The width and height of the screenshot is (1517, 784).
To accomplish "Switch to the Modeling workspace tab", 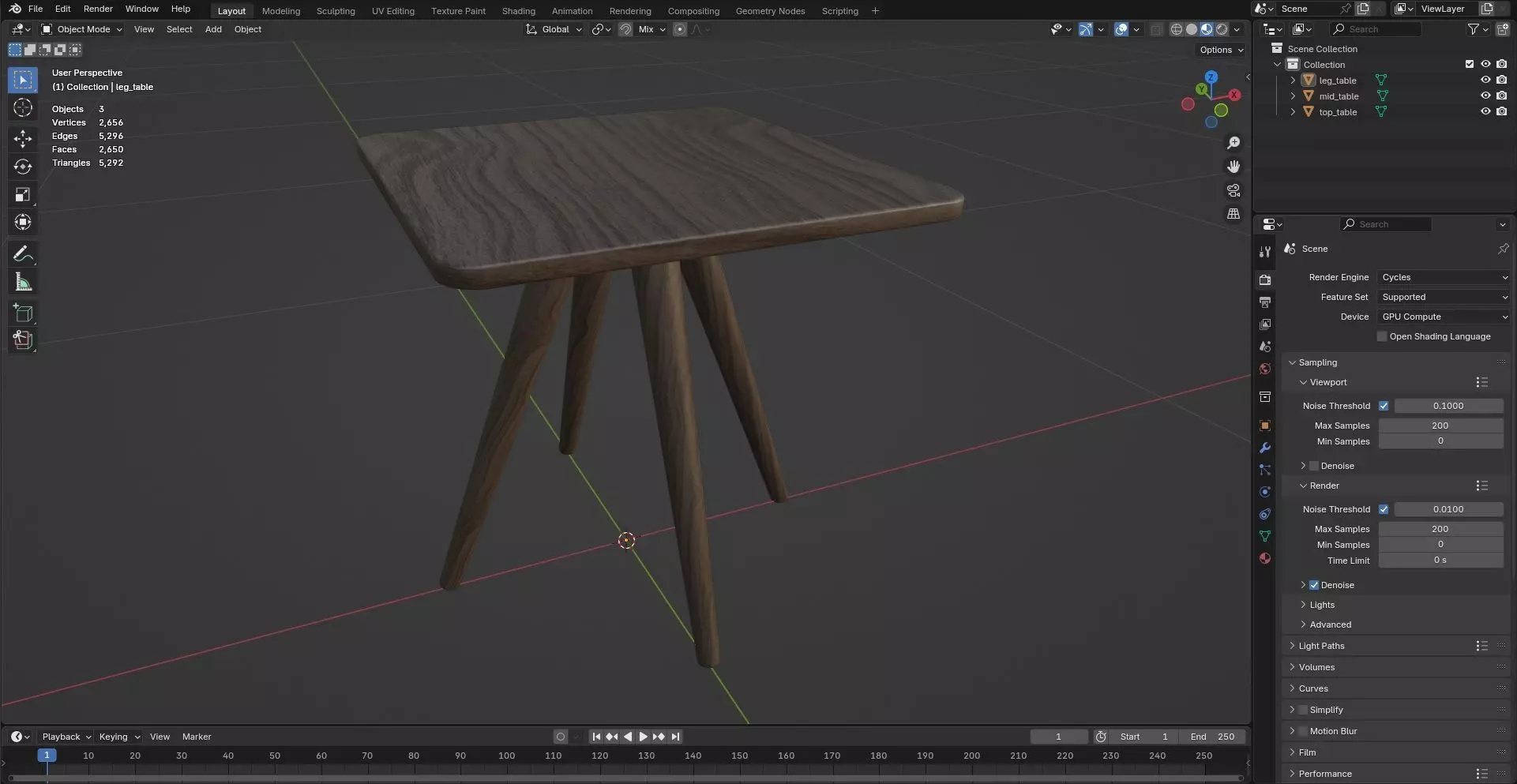I will [281, 11].
